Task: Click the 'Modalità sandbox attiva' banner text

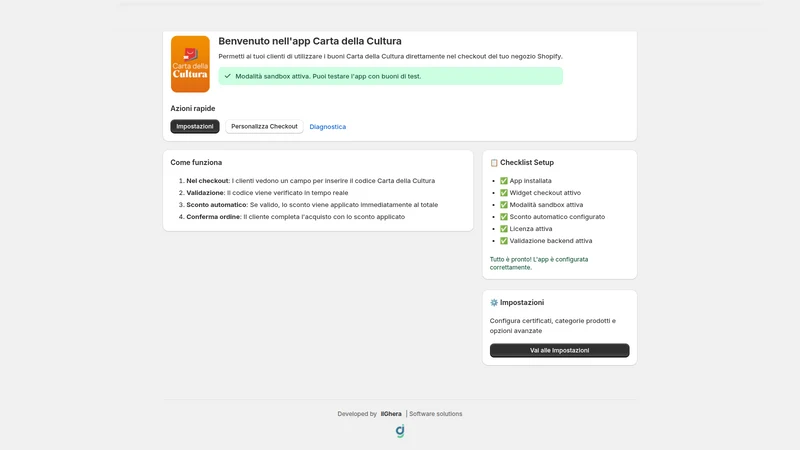Action: (x=328, y=77)
